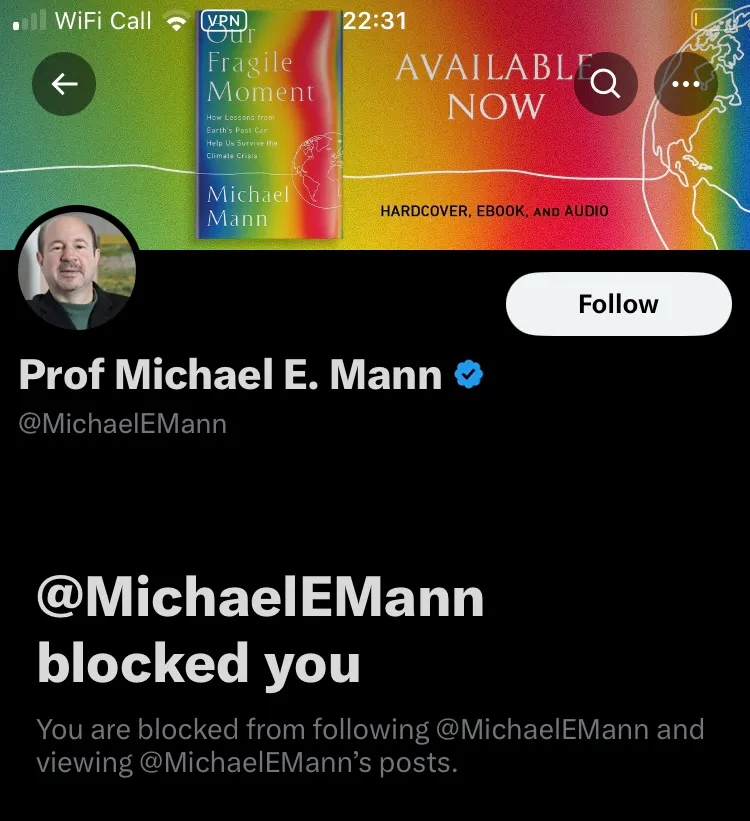The width and height of the screenshot is (750, 821).
Task: Tap the @MichaelEMann handle under the name
Action: click(x=123, y=424)
